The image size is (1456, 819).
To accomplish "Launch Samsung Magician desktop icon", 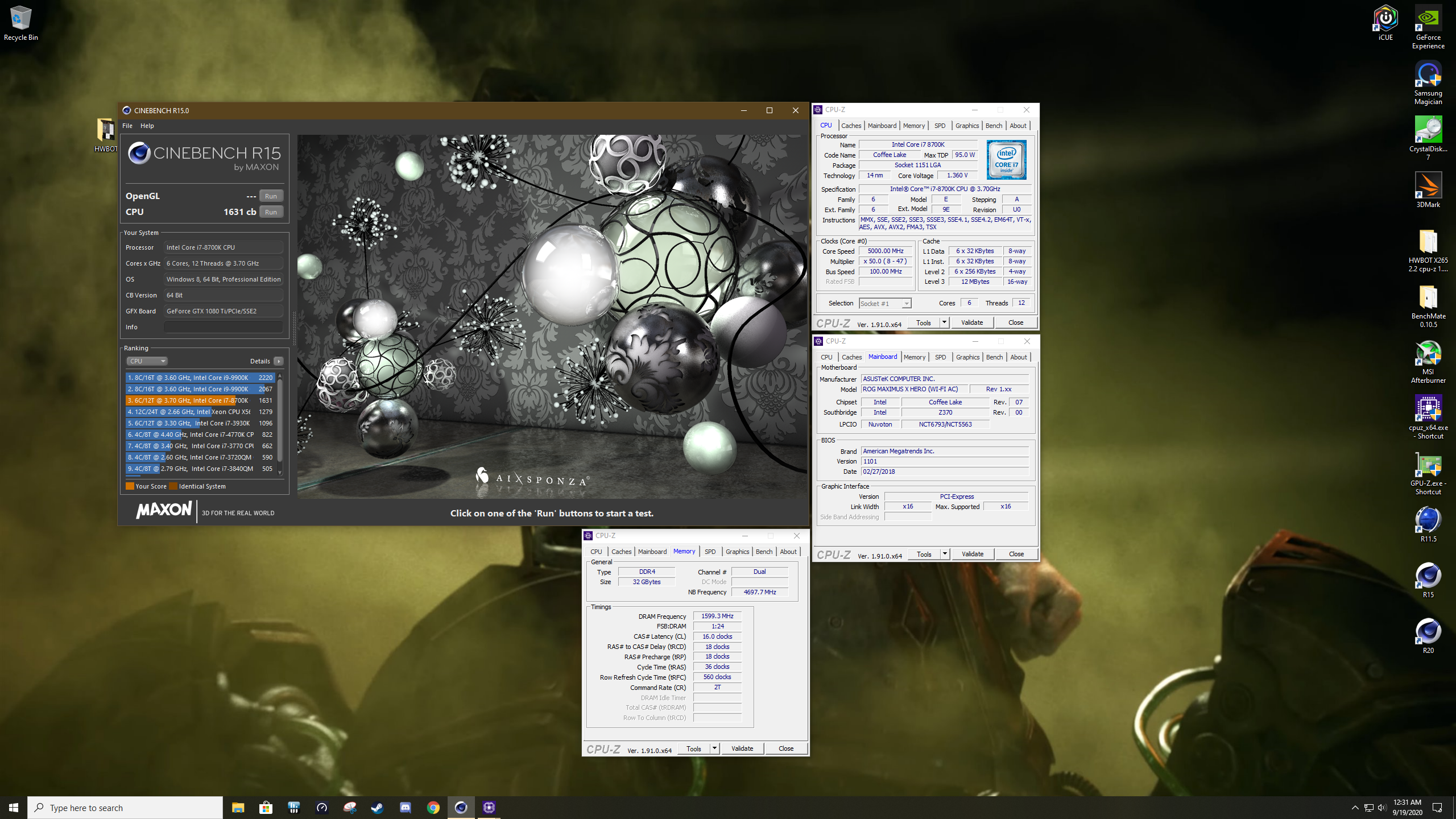I will [1428, 84].
